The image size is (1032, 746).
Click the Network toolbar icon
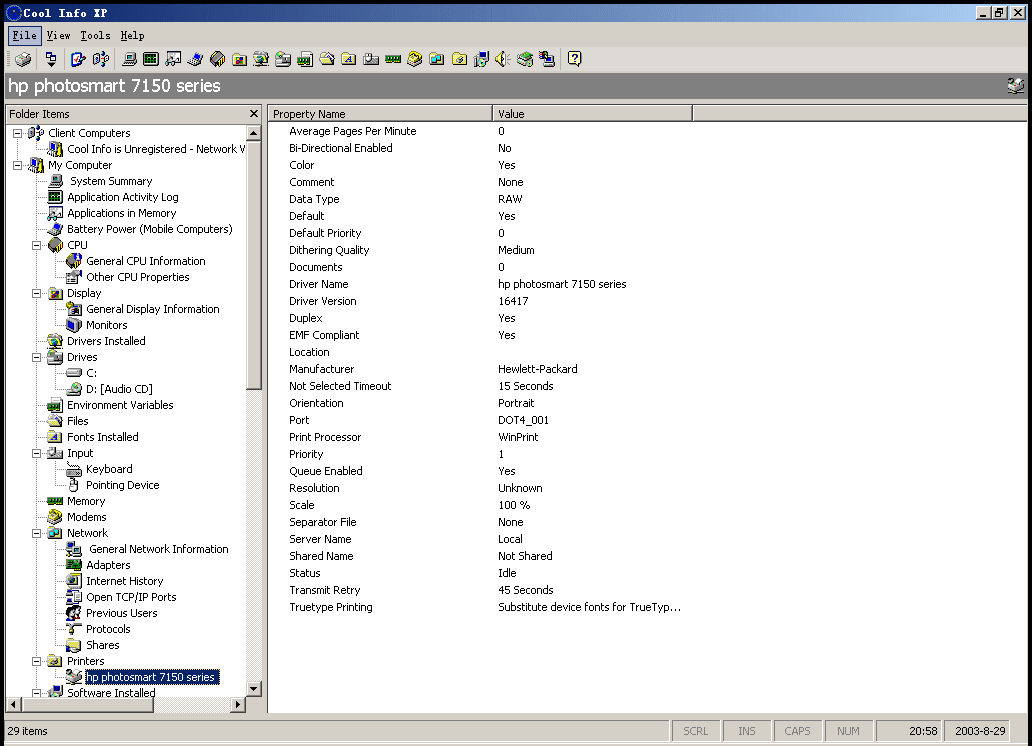[436, 59]
